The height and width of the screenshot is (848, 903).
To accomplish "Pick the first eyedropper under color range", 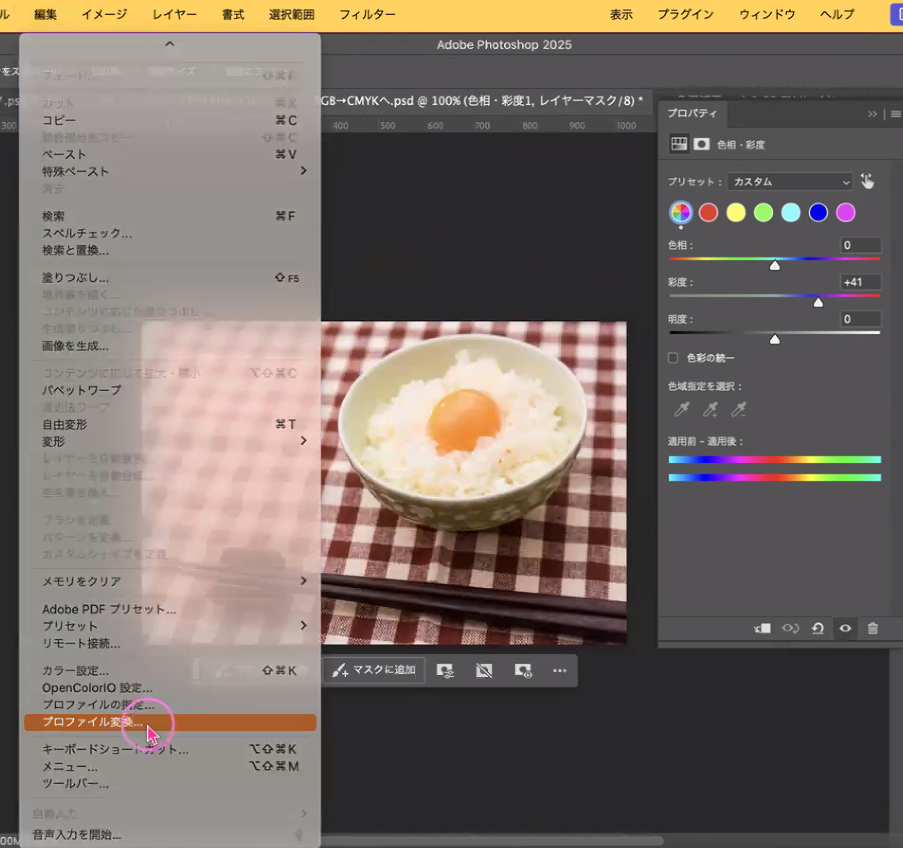I will (x=682, y=409).
